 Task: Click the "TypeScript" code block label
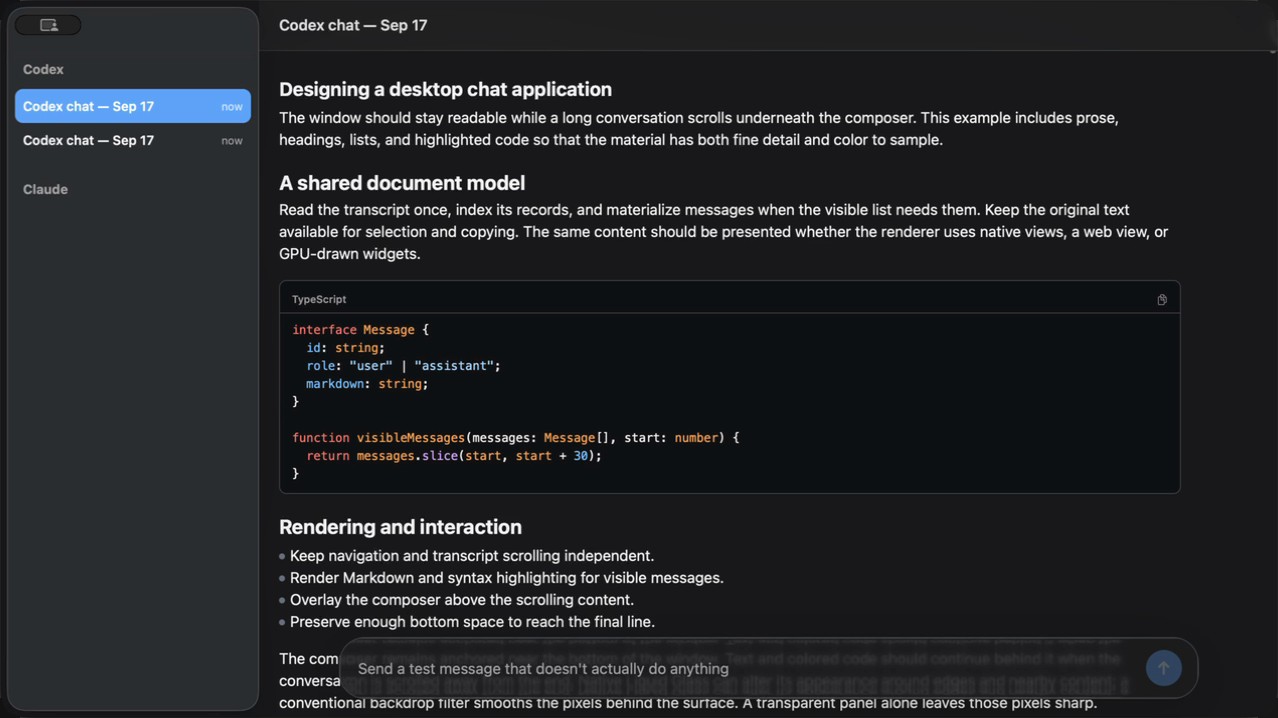[319, 299]
